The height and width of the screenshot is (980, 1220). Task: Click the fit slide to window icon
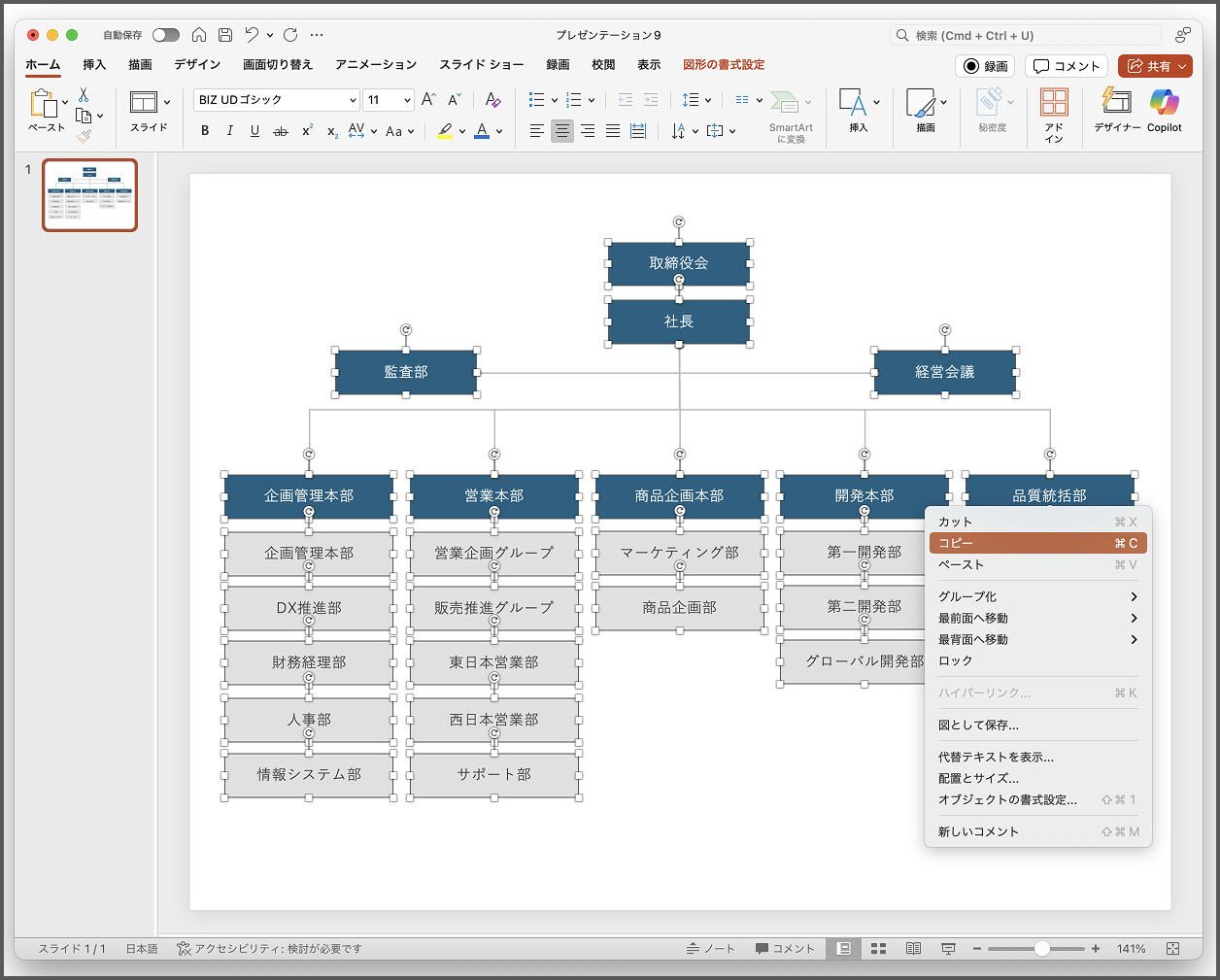click(1172, 949)
